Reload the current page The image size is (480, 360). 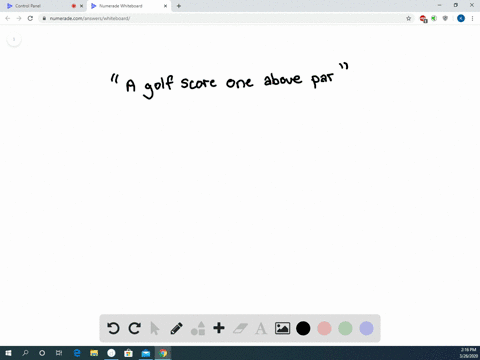tap(30, 18)
